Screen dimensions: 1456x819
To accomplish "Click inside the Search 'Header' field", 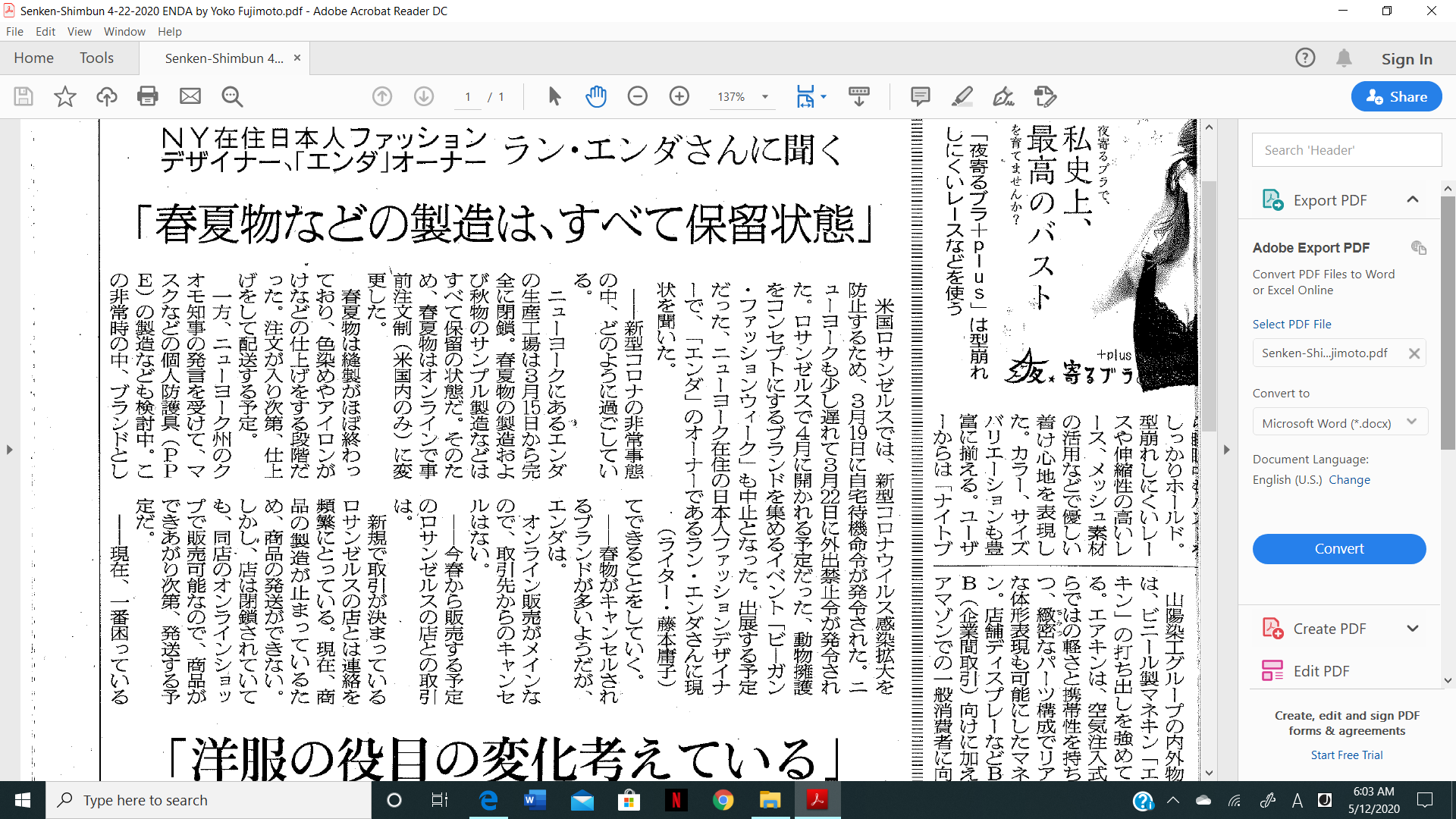I will 1346,149.
